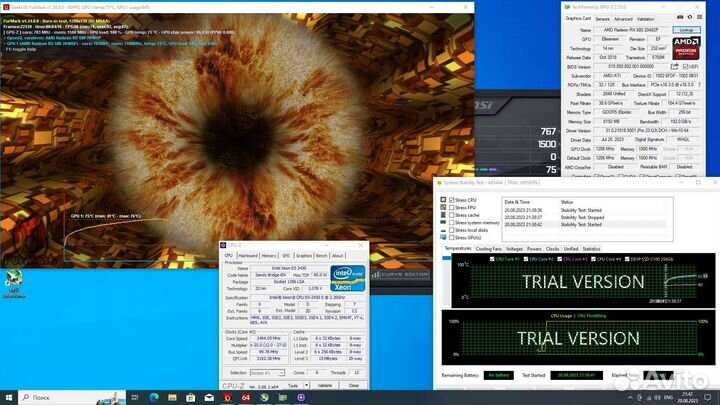Click GPU-Z refresh icon
The width and height of the screenshot is (720, 405).
(690, 17)
